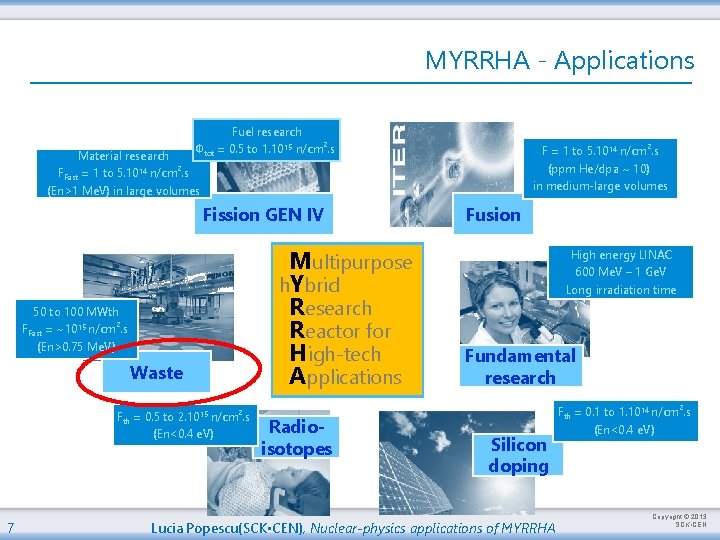Click the 'Fth = 0.1 to 1.10^14' info box
Image resolution: width=720 pixels, height=540 pixels.
(x=625, y=420)
